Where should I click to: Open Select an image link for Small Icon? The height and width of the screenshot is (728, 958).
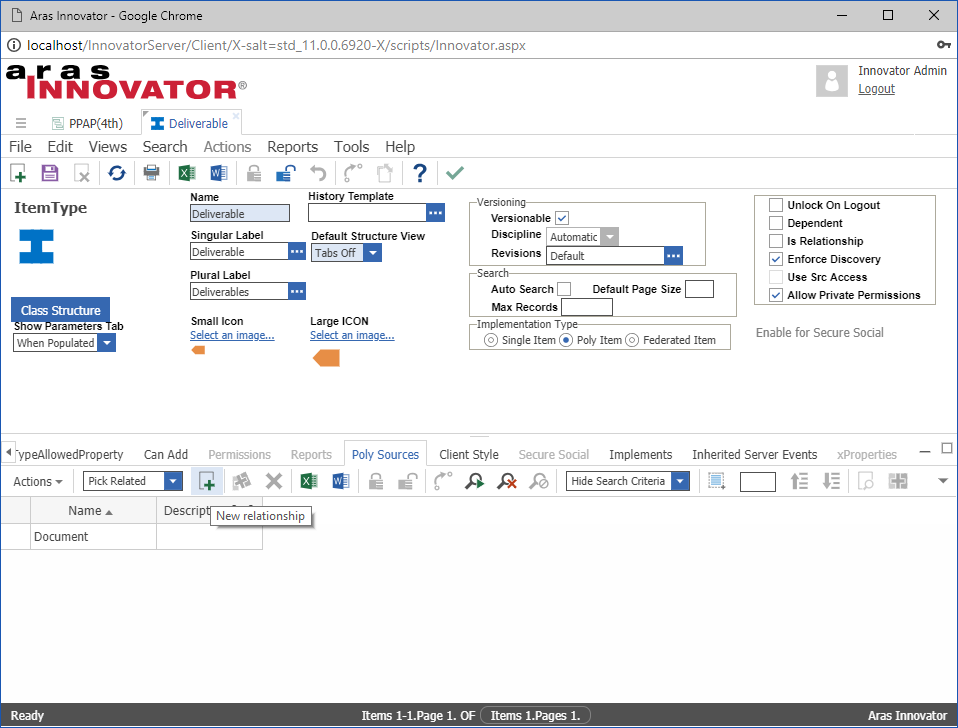coord(232,335)
